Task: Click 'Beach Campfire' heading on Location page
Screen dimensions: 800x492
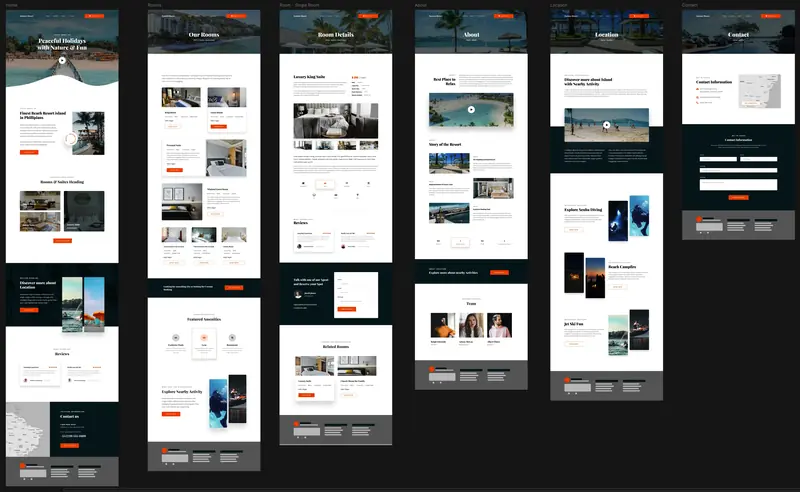Action: [x=622, y=266]
